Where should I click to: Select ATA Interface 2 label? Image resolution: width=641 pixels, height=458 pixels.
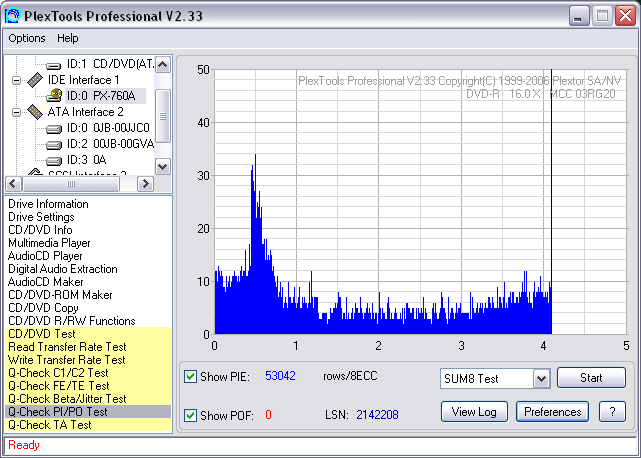85,112
